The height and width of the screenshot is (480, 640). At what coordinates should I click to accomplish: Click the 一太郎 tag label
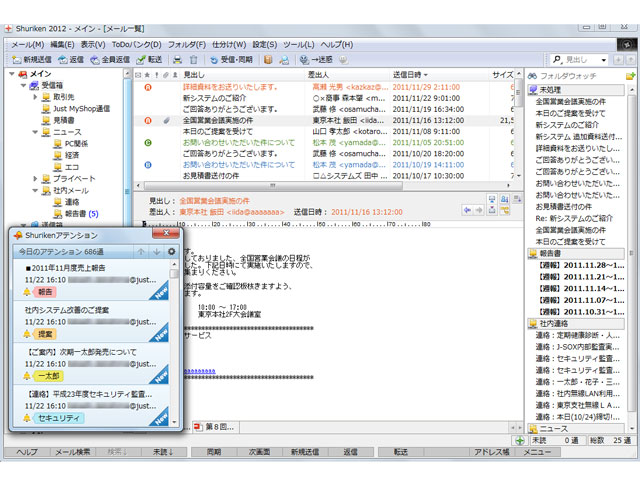(x=49, y=376)
